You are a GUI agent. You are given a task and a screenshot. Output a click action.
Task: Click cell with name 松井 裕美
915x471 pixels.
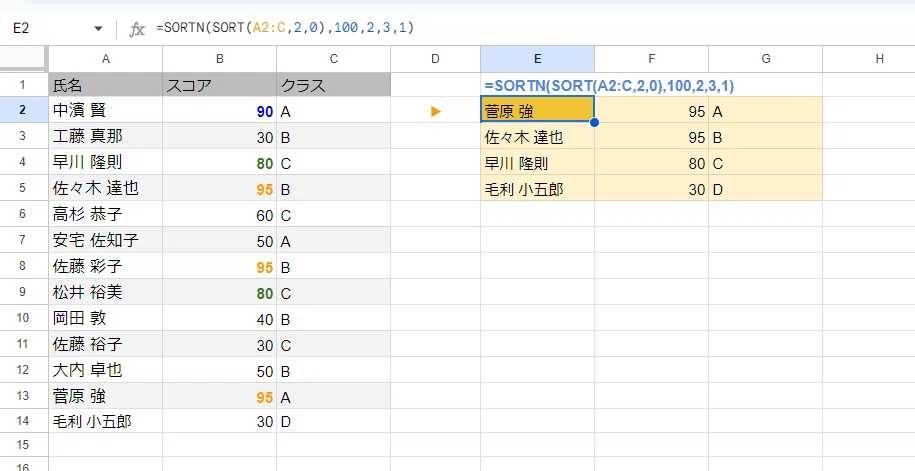pos(106,292)
